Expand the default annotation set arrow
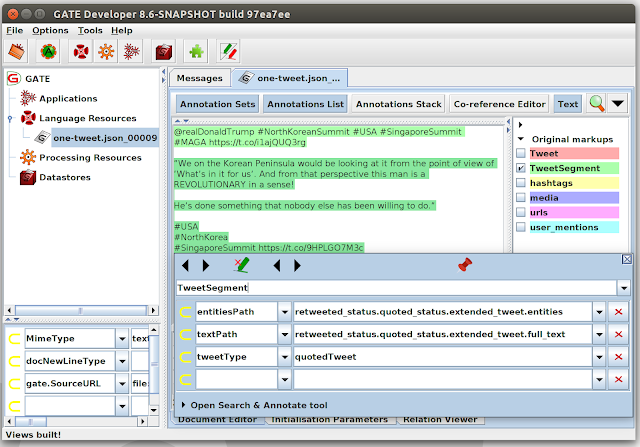640x447 pixels. coord(520,125)
